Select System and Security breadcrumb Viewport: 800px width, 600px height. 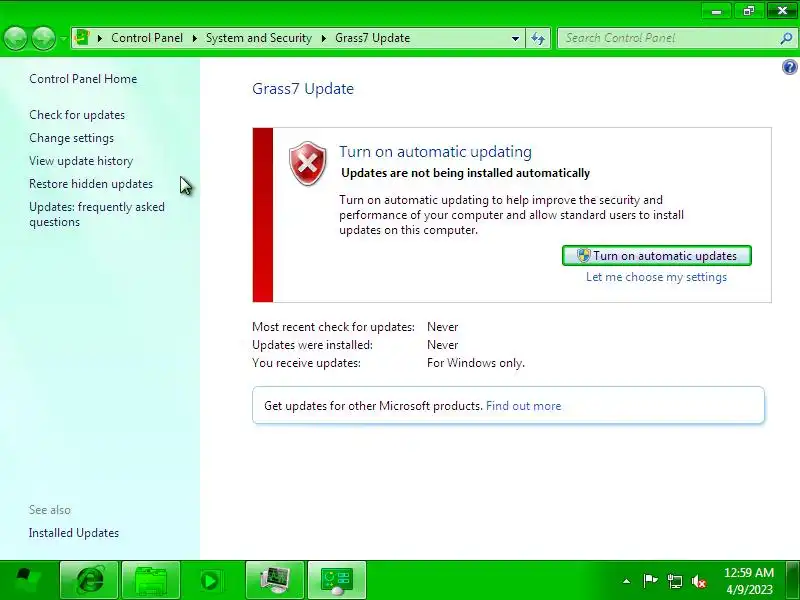tap(259, 38)
